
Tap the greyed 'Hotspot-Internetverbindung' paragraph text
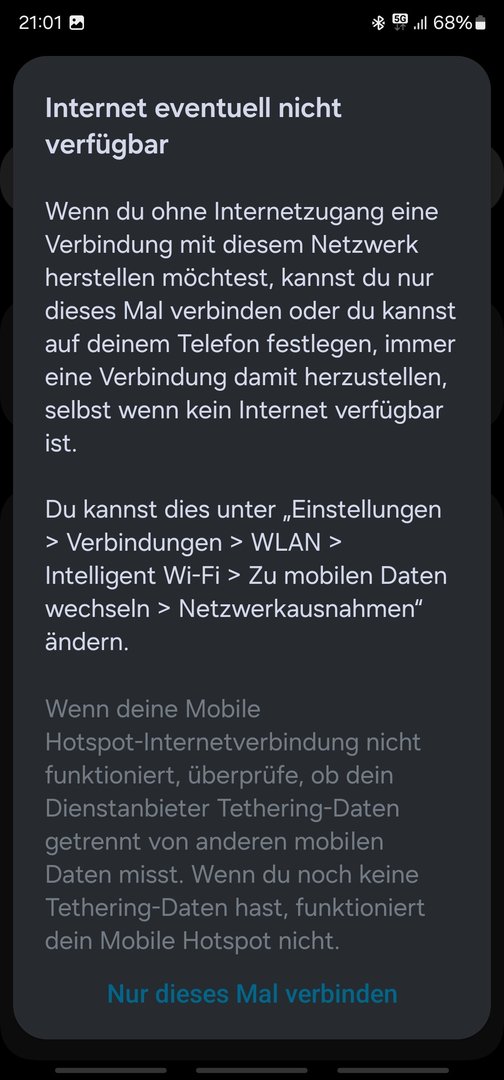click(x=202, y=742)
